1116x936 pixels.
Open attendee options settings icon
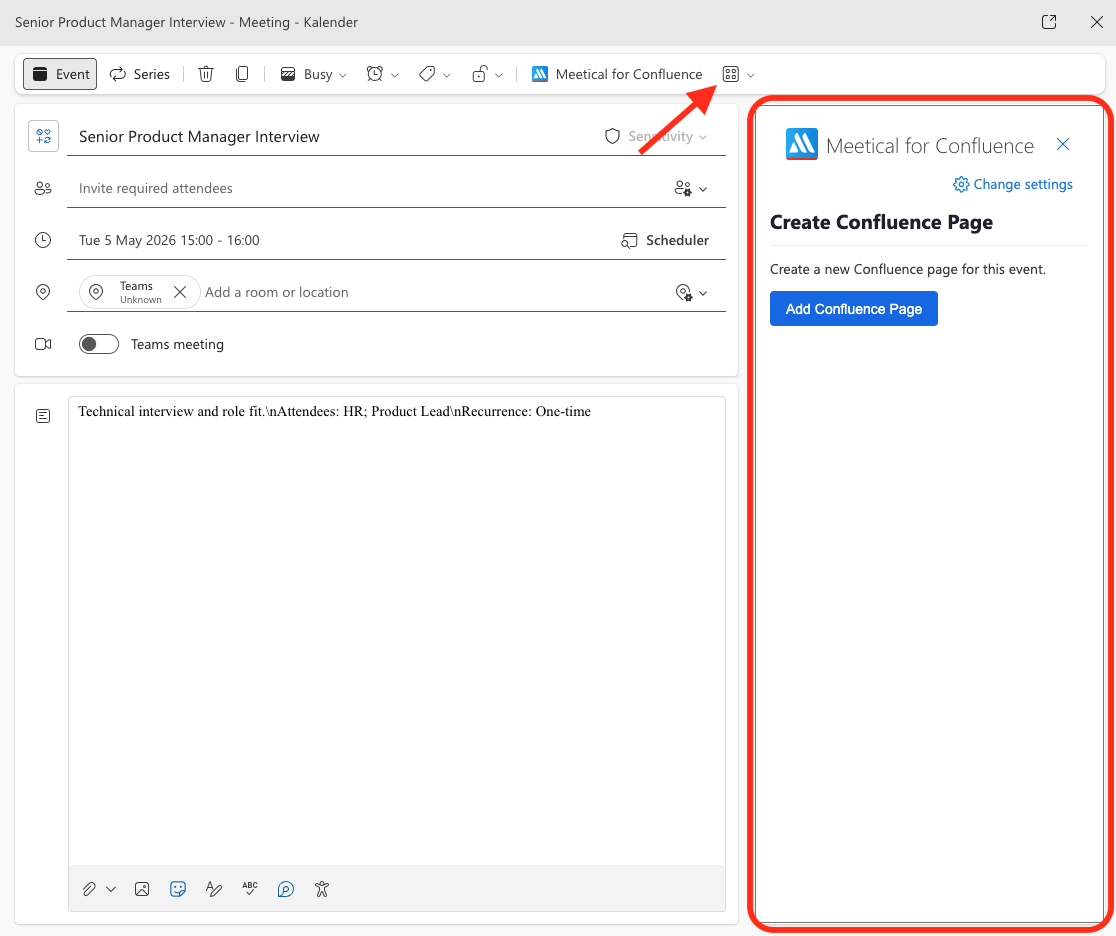click(x=683, y=189)
